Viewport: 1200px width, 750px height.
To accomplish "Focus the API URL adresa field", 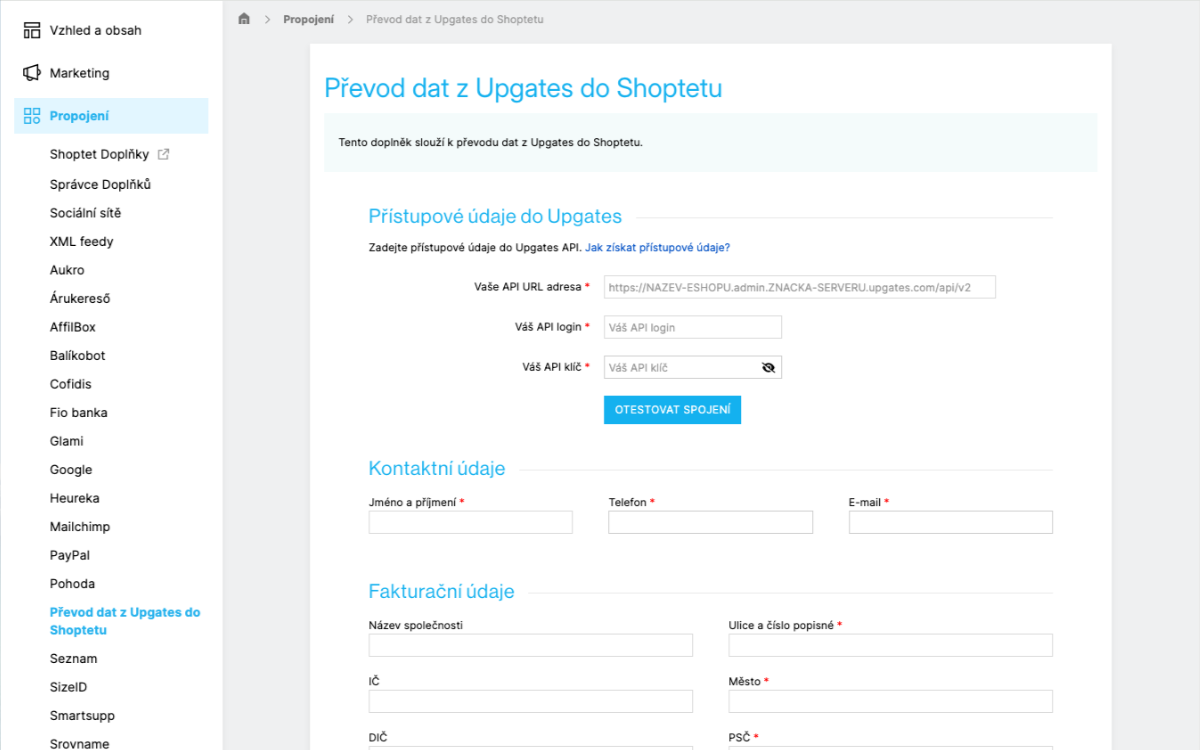I will pos(800,287).
